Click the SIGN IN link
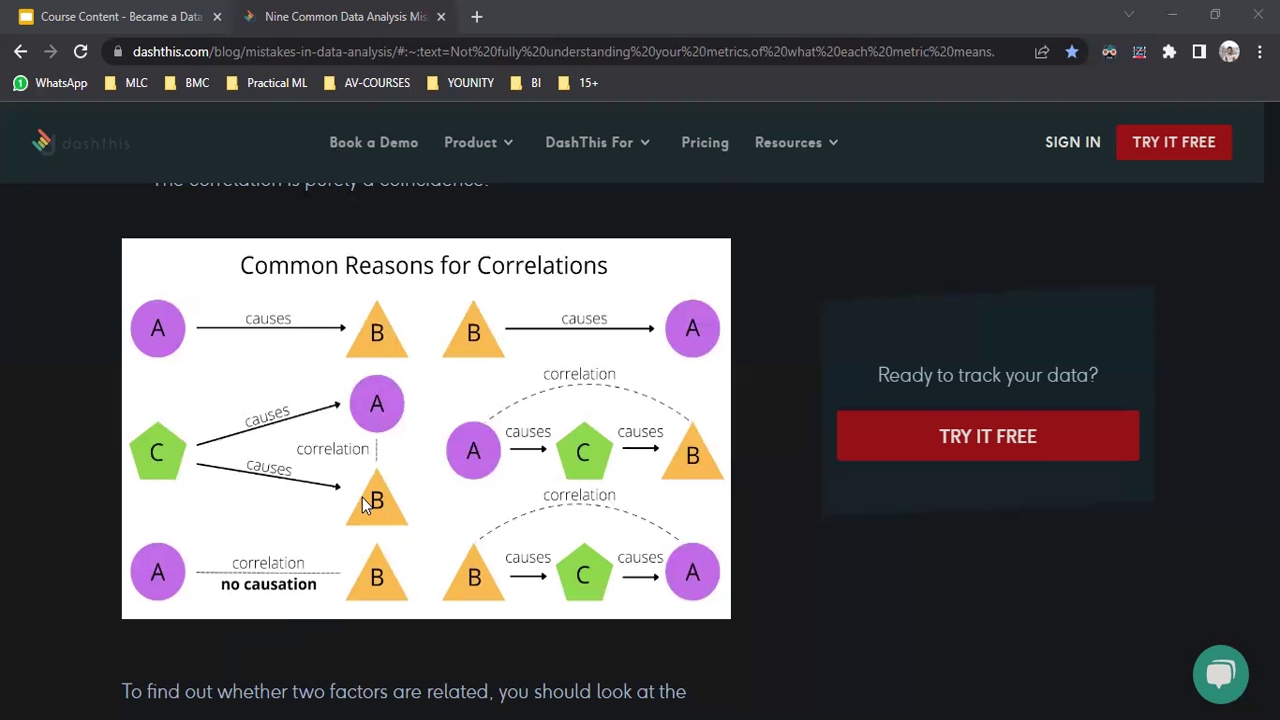Image resolution: width=1280 pixels, height=720 pixels. coord(1073,142)
